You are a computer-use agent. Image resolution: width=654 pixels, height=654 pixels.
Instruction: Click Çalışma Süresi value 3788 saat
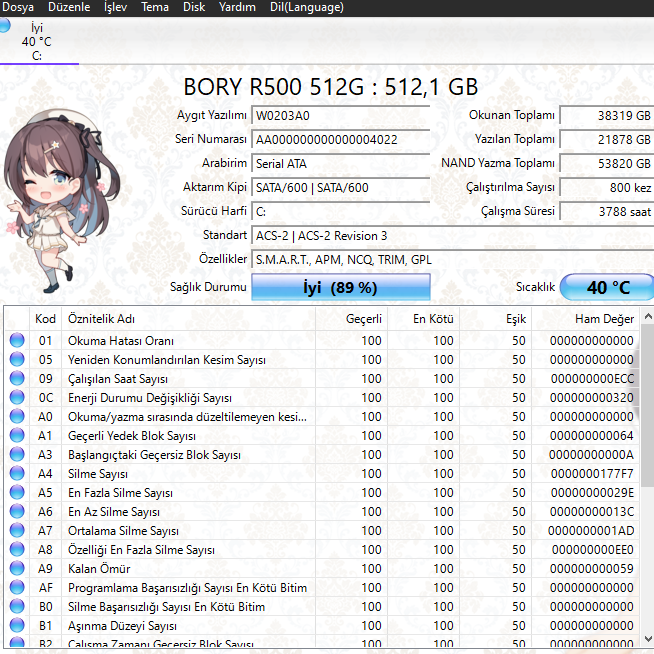(x=607, y=211)
